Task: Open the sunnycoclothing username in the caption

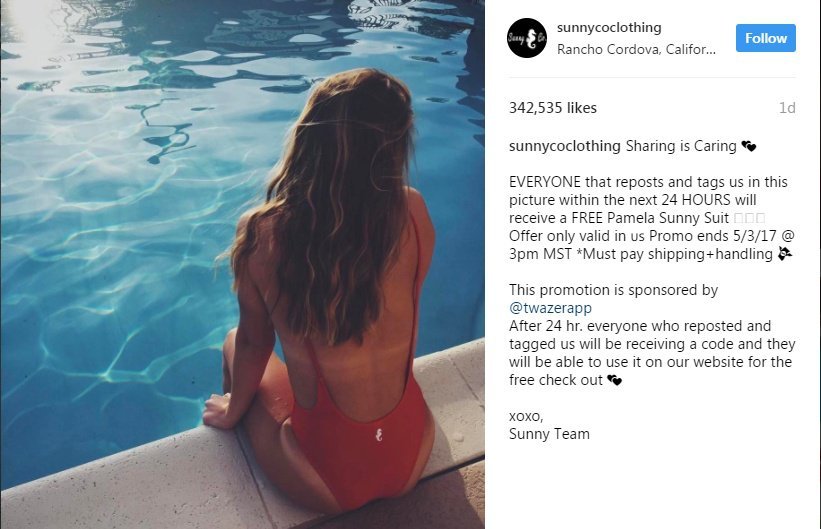Action: 564,146
